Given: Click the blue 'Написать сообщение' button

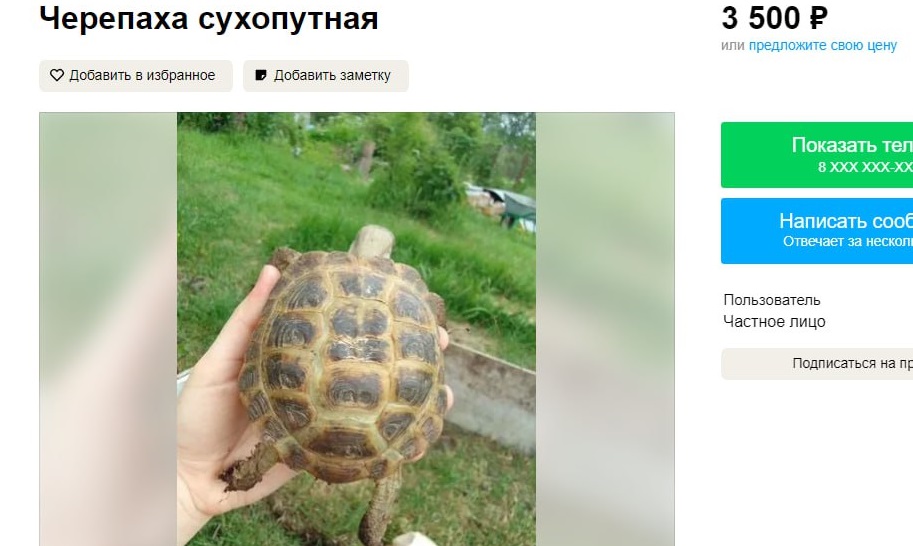Looking at the screenshot, I should point(817,231).
